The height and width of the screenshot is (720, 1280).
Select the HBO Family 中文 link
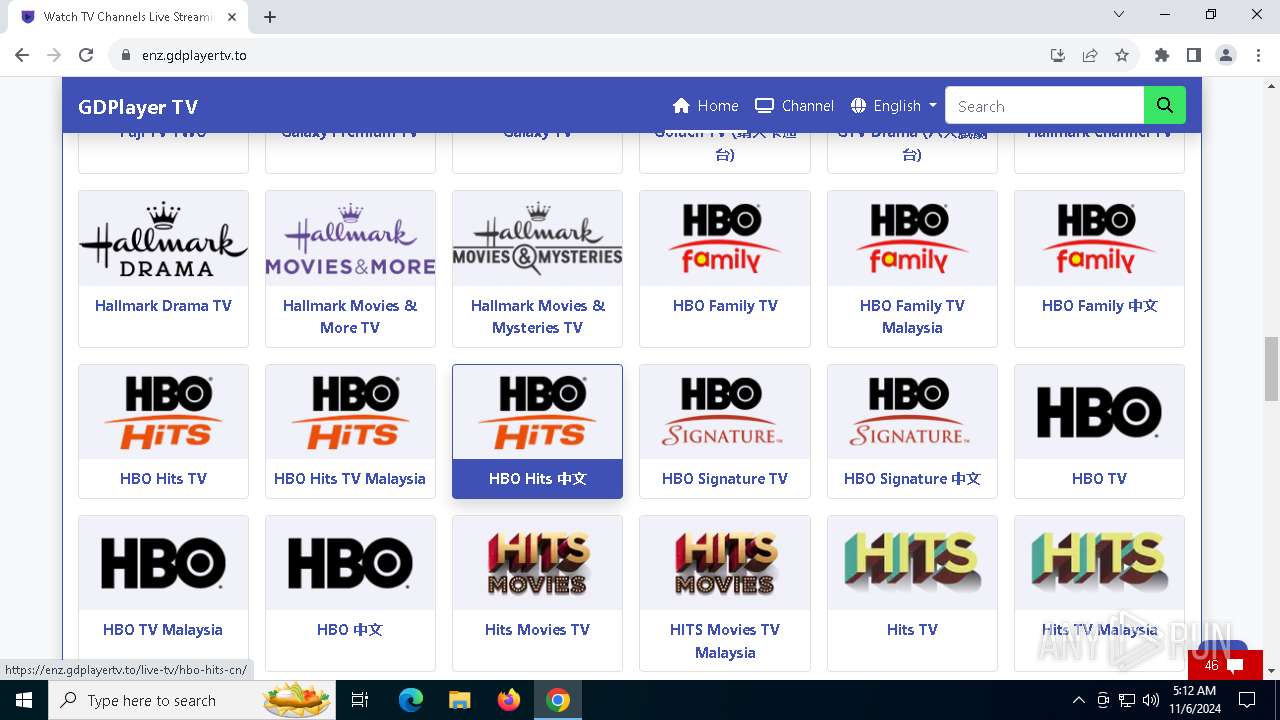tap(1099, 306)
